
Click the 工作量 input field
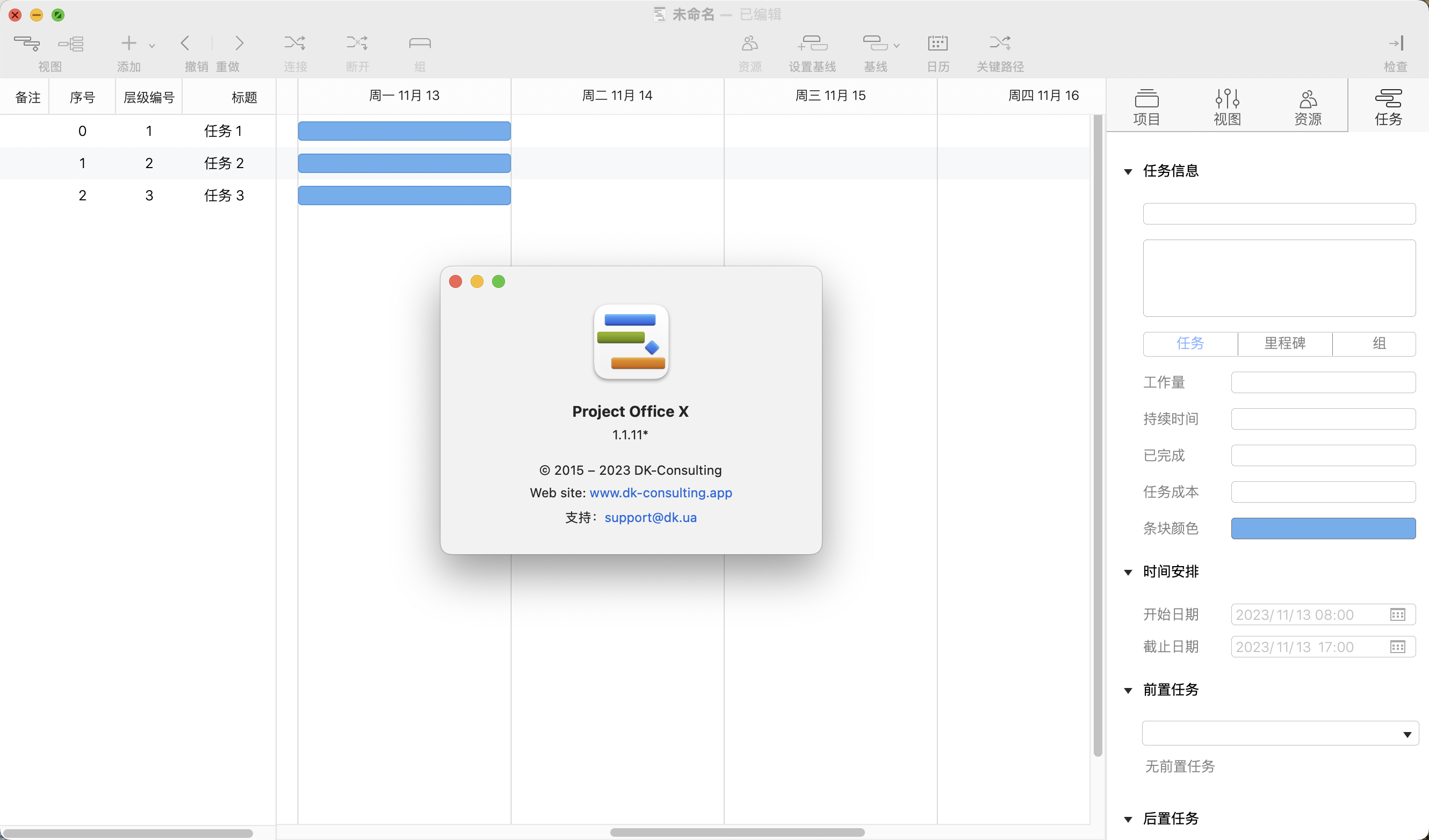point(1323,382)
